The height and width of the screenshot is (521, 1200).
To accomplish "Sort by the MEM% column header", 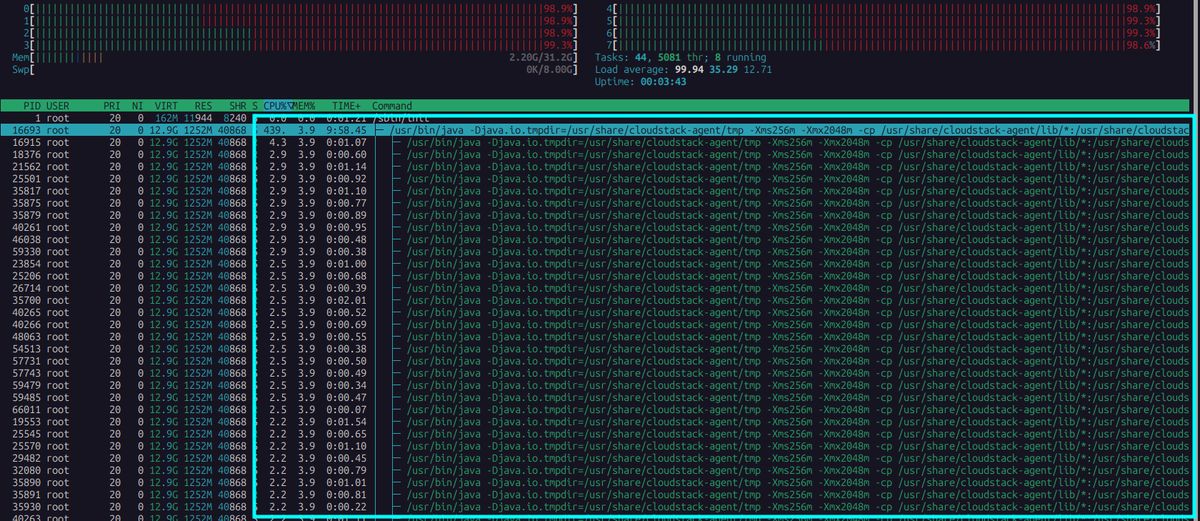I will pyautogui.click(x=304, y=105).
